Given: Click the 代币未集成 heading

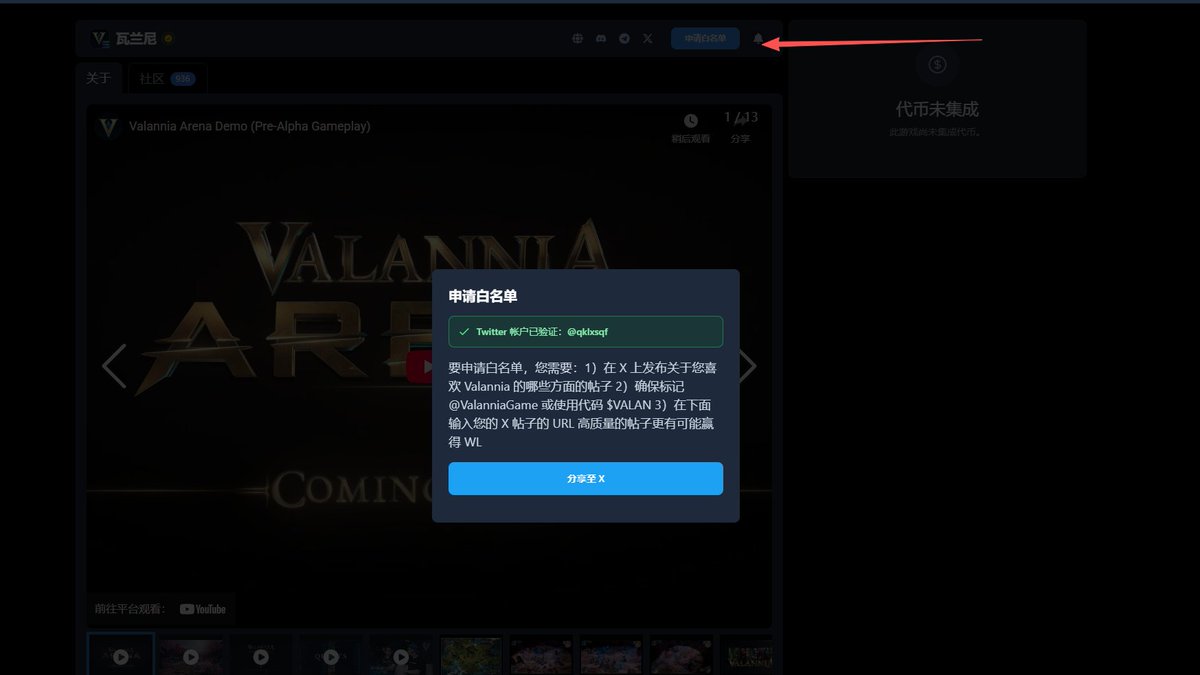Looking at the screenshot, I should (937, 109).
